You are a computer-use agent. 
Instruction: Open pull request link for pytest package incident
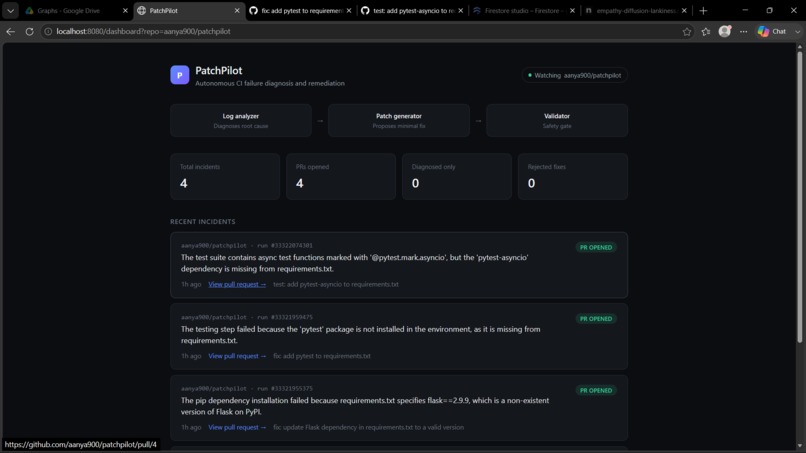coord(237,356)
